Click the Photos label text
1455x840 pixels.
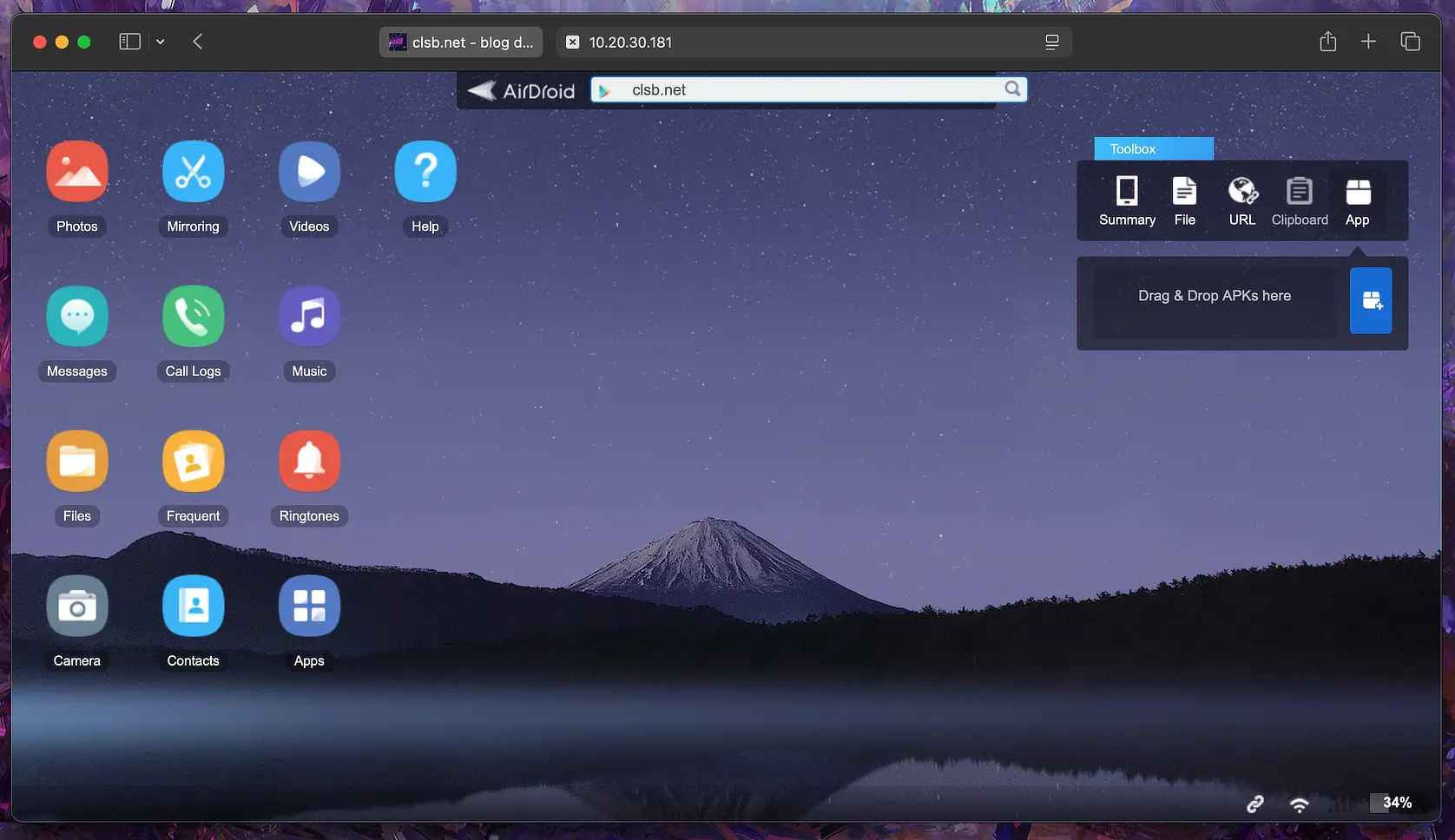tap(77, 226)
